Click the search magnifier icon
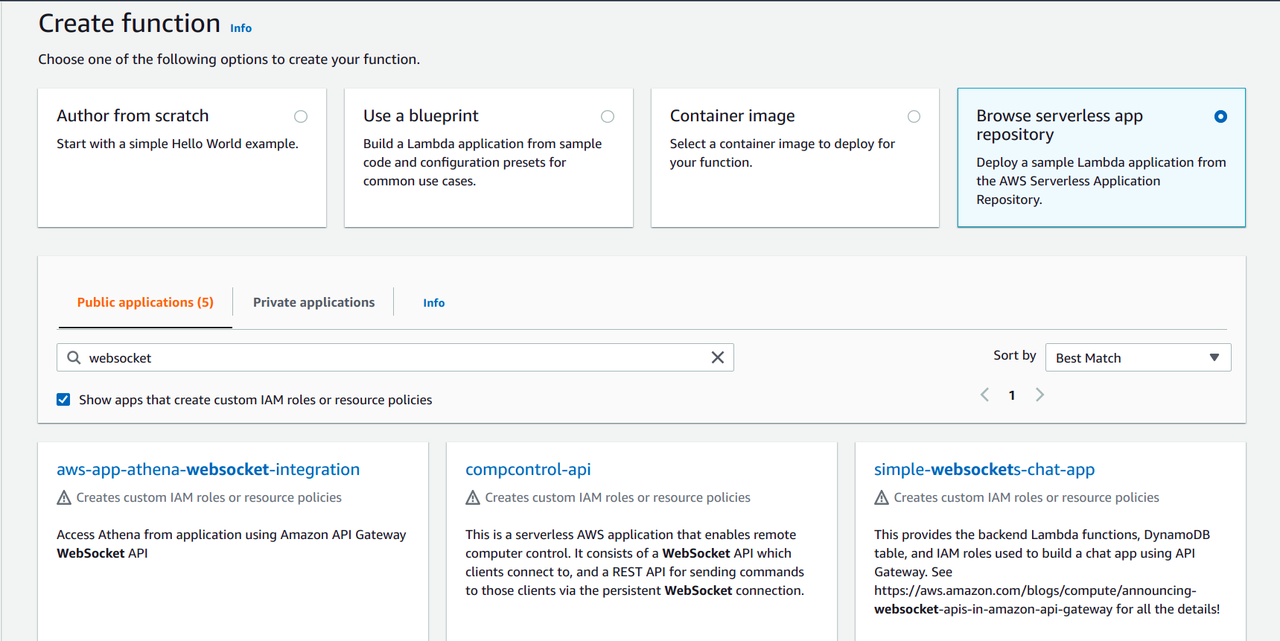 pyautogui.click(x=74, y=358)
